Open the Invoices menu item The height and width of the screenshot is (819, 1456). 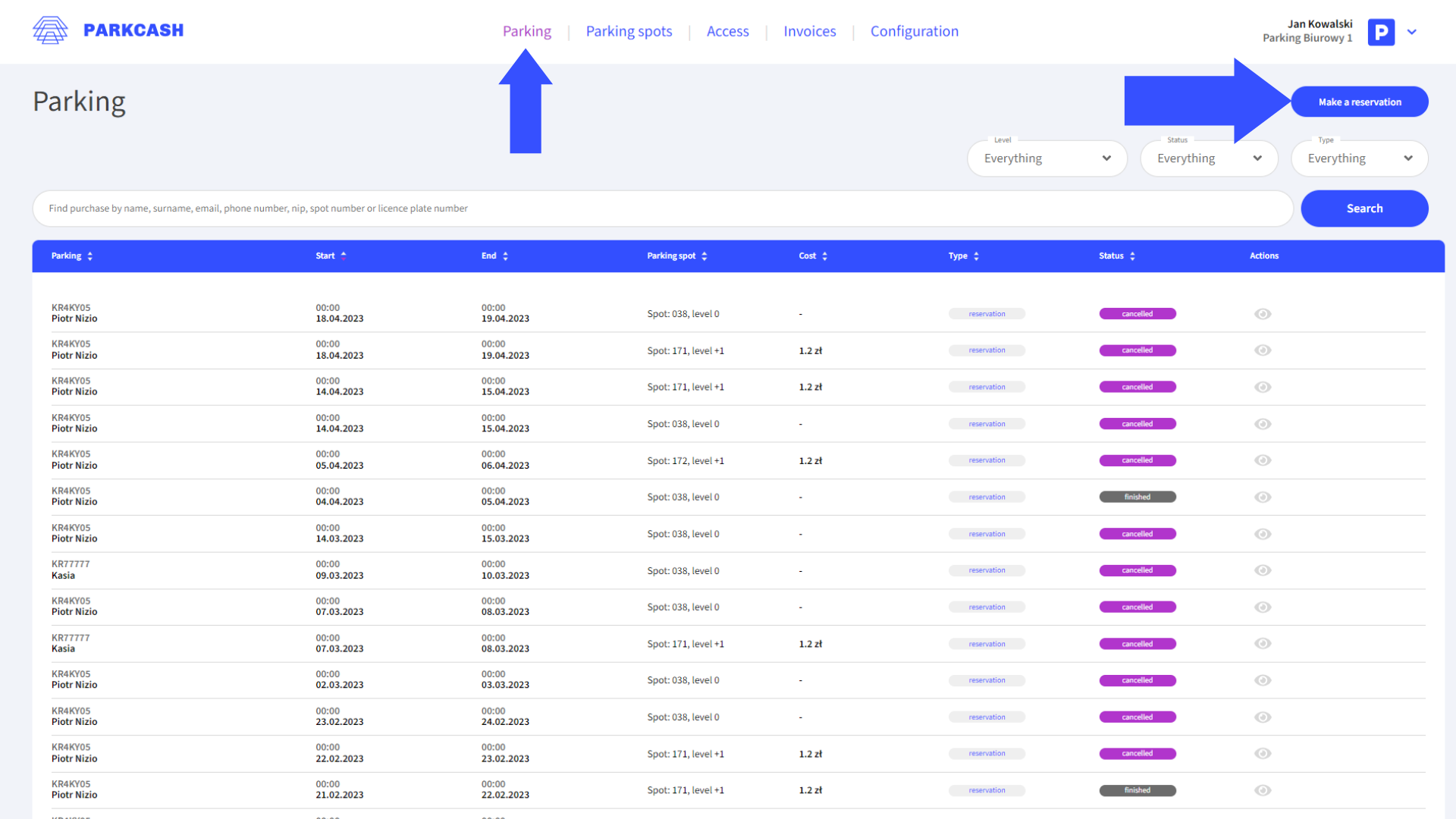809,31
